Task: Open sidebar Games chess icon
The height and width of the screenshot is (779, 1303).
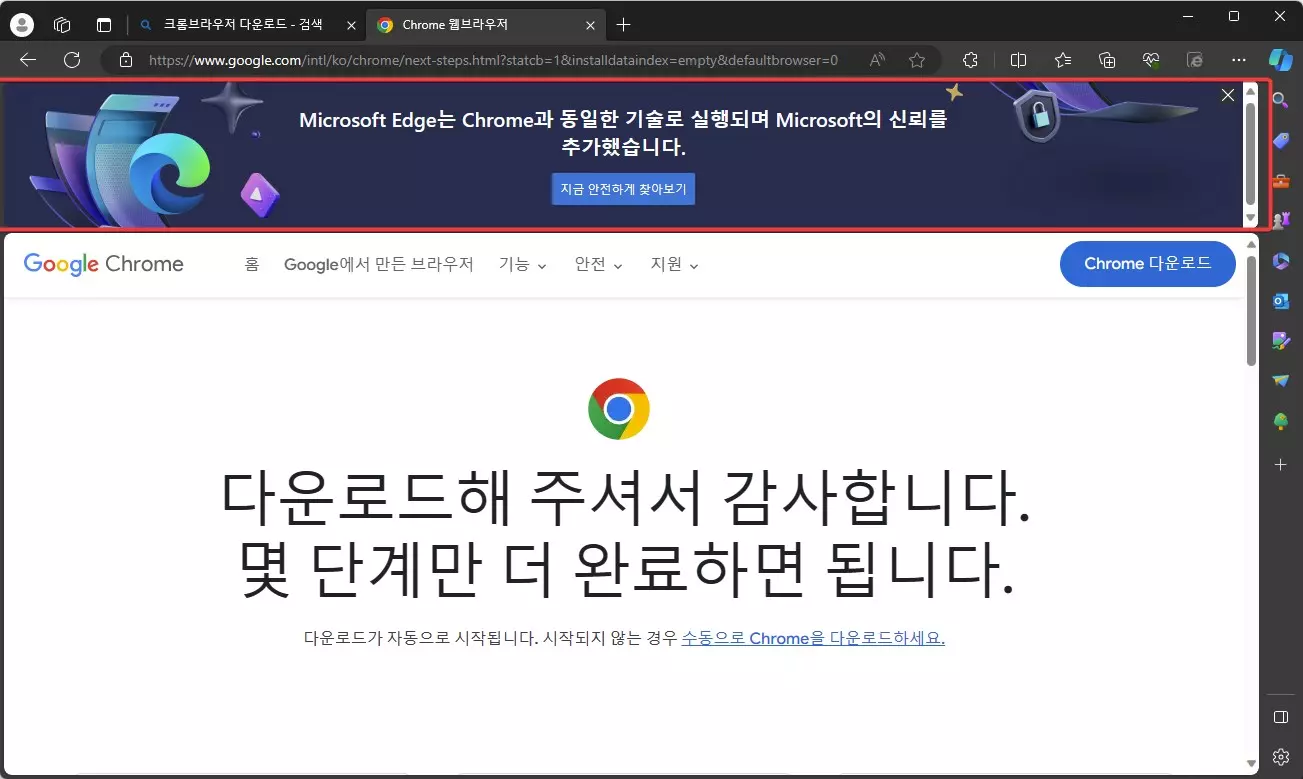Action: [1280, 221]
